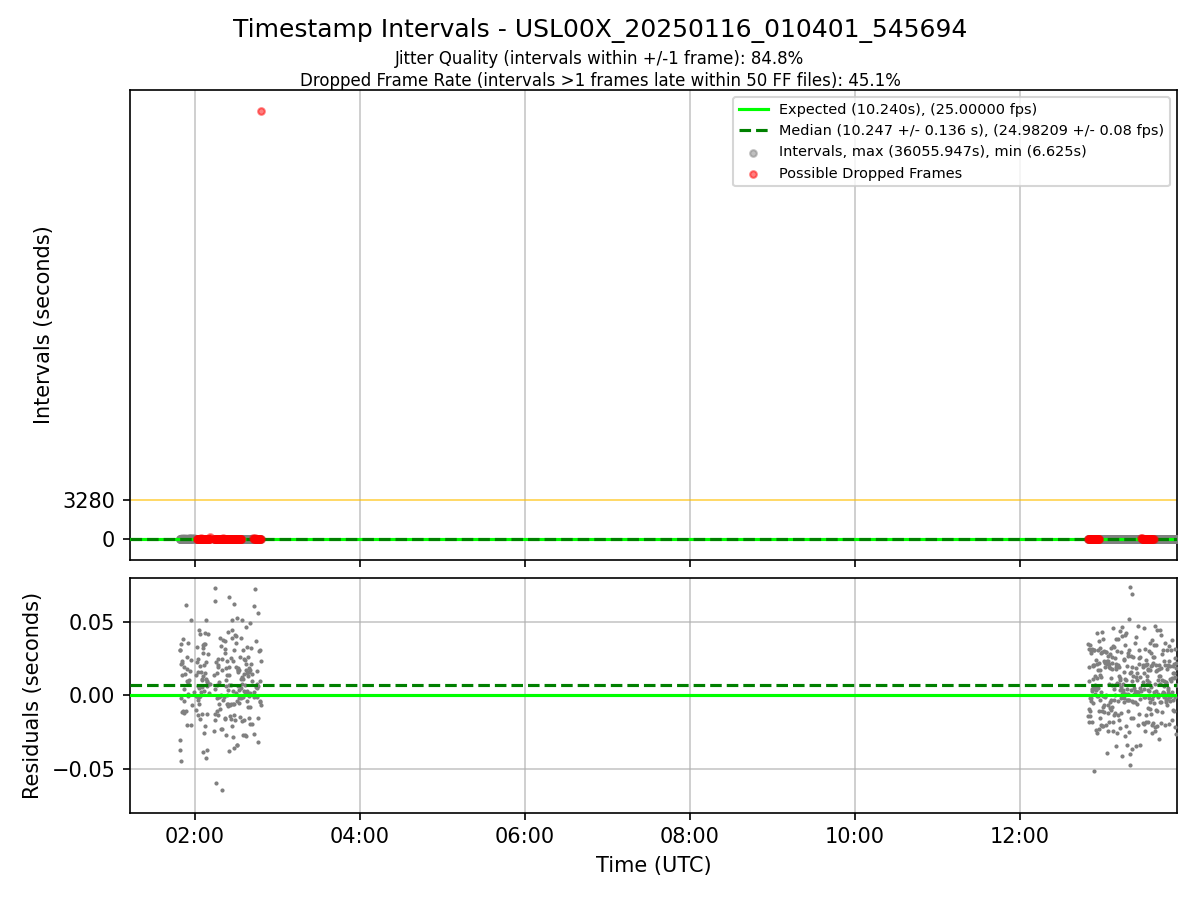The height and width of the screenshot is (900, 1200).
Task: Click the −0.05 residuals tick label
Action: [83, 769]
